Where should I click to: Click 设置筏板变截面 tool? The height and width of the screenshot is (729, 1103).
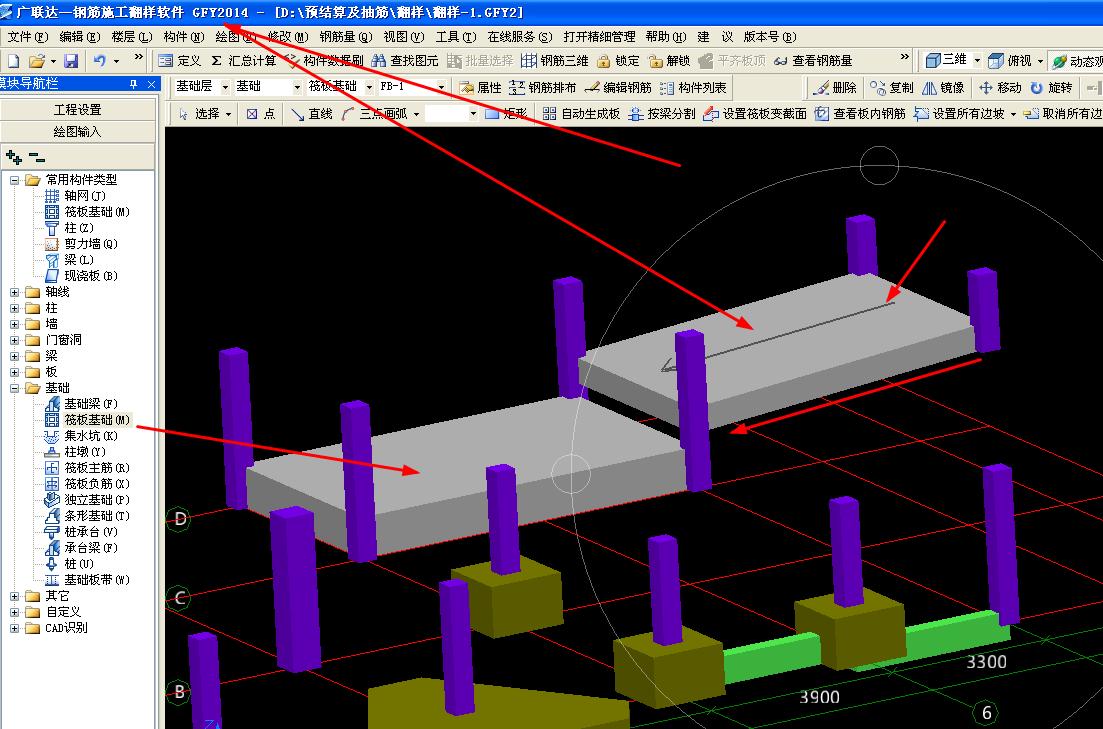(x=755, y=113)
